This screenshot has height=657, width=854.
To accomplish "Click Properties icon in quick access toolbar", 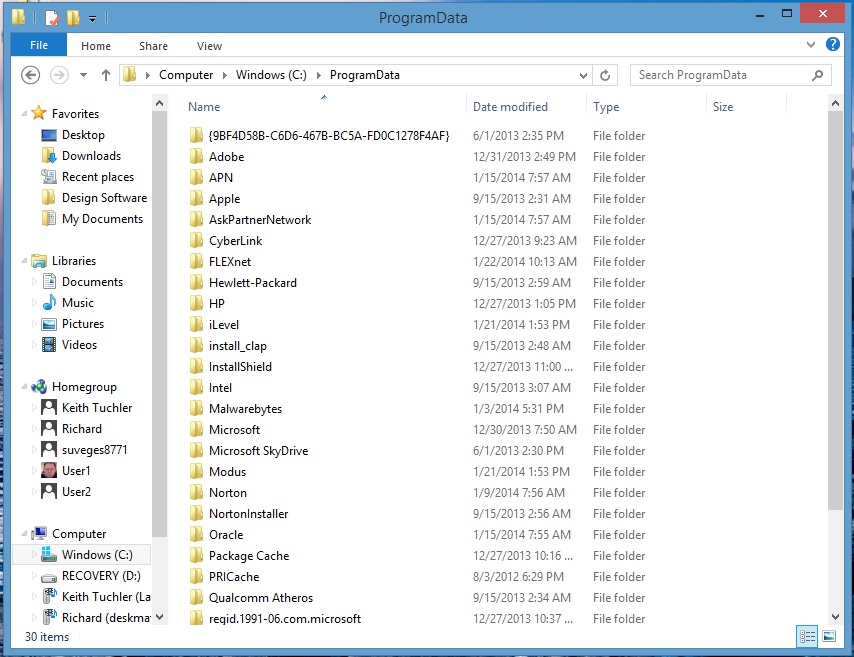I will click(52, 17).
